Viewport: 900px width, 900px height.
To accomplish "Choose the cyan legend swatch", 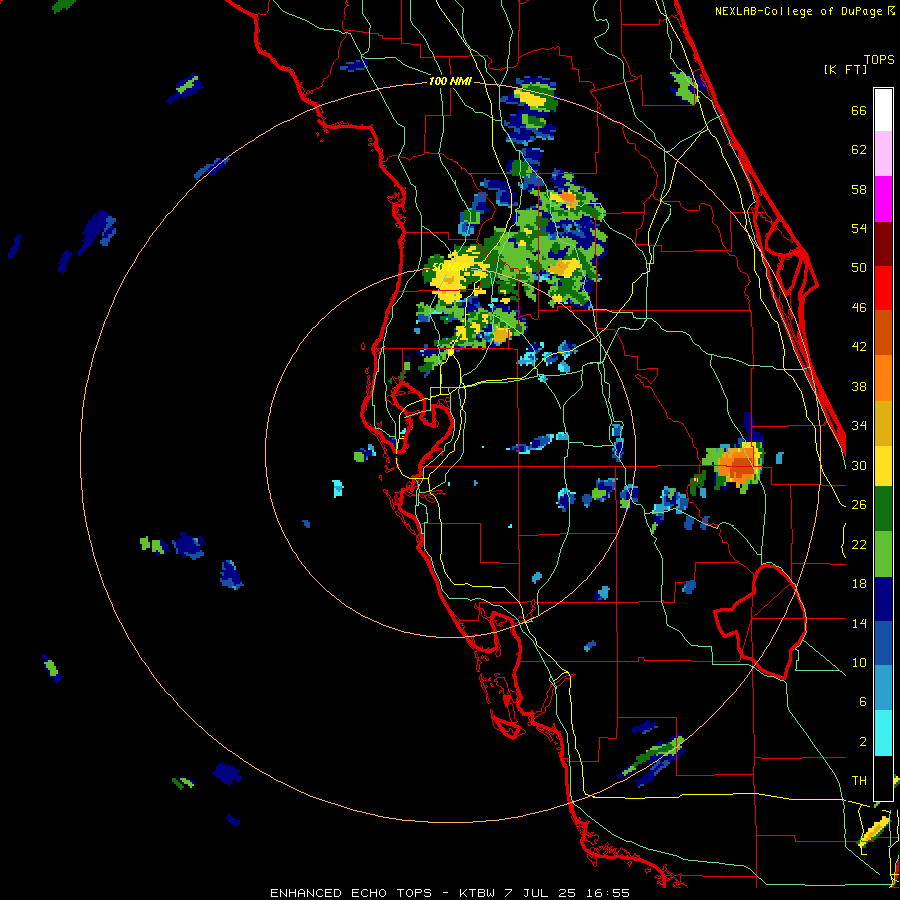I will coord(883,733).
